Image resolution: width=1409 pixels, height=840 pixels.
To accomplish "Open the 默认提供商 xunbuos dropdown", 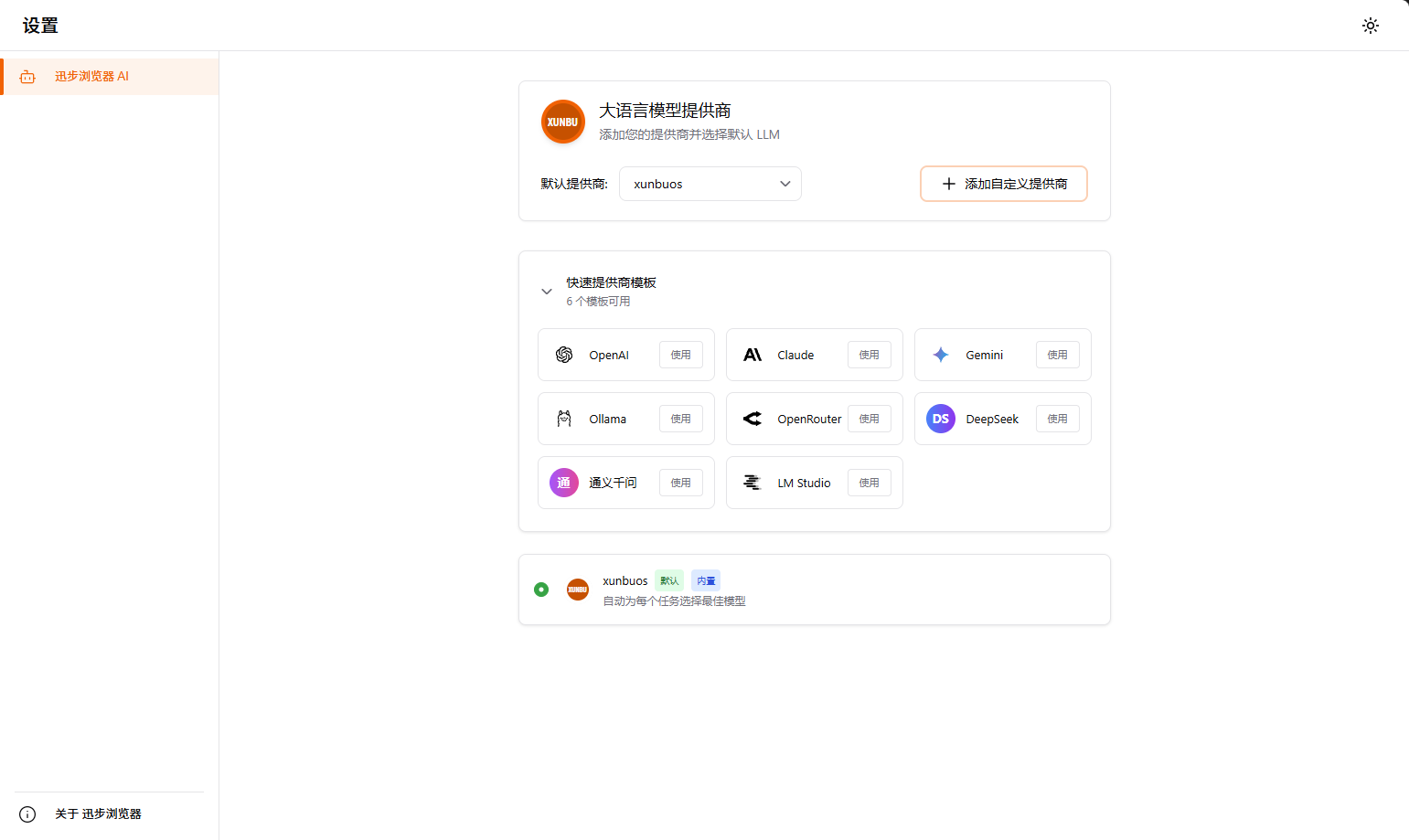I will coord(710,184).
